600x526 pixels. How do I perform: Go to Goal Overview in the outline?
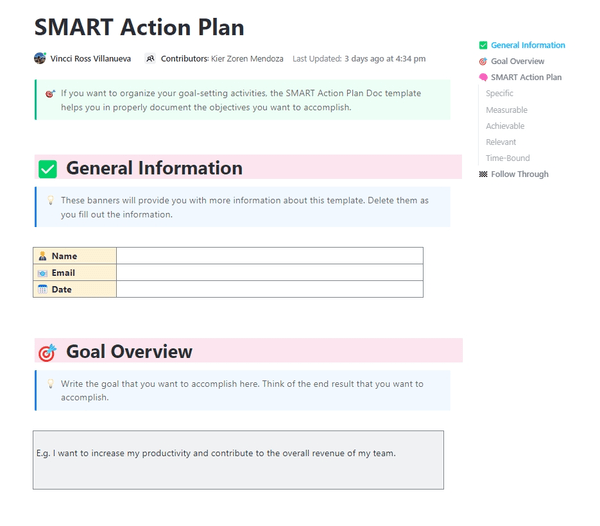click(x=517, y=61)
